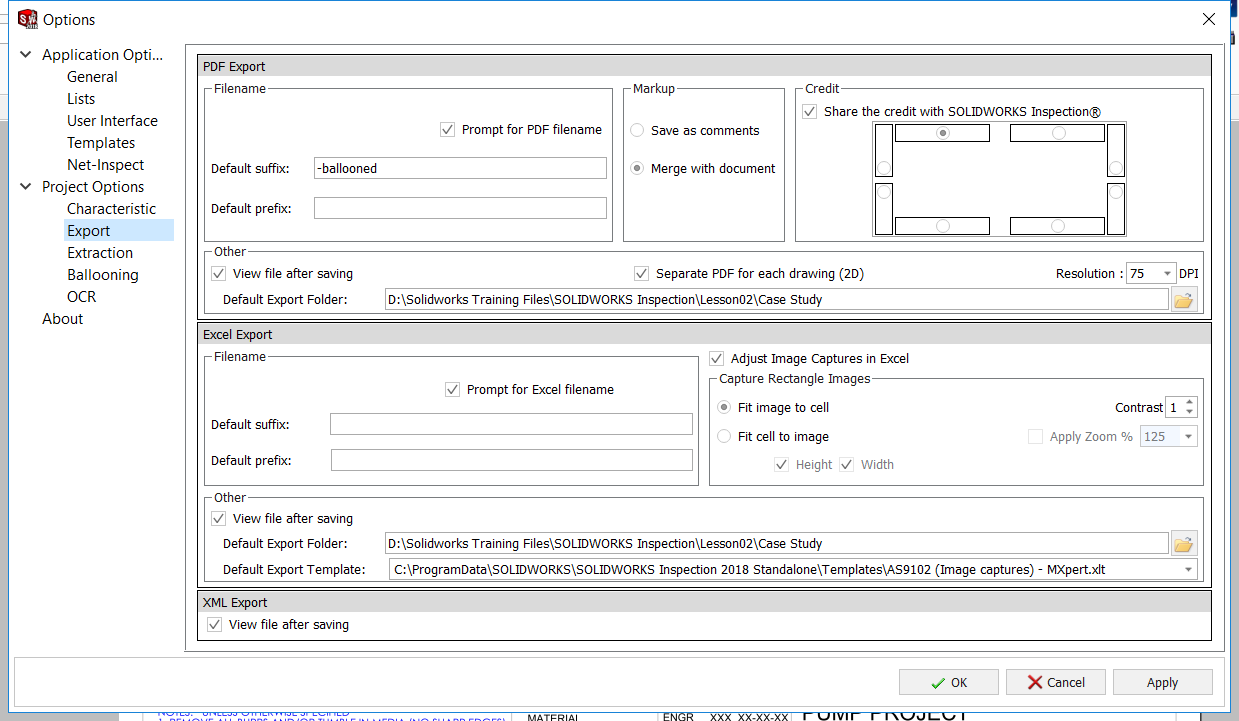Screen dimensions: 1239x721
Task: Open the Net-Inspect options page
Action: tap(106, 165)
